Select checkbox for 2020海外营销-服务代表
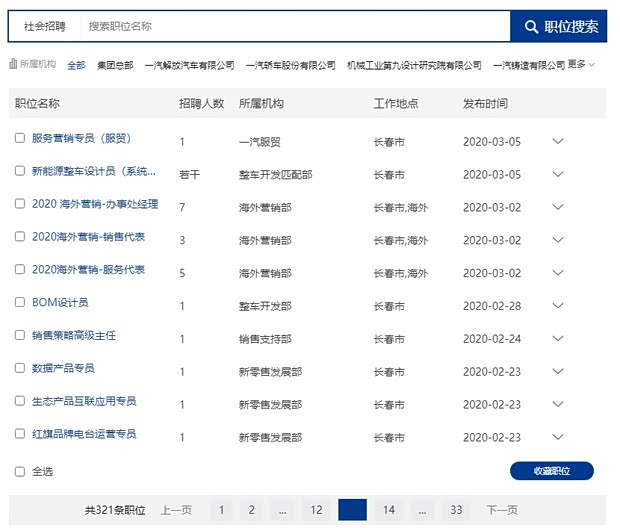 pyautogui.click(x=20, y=269)
